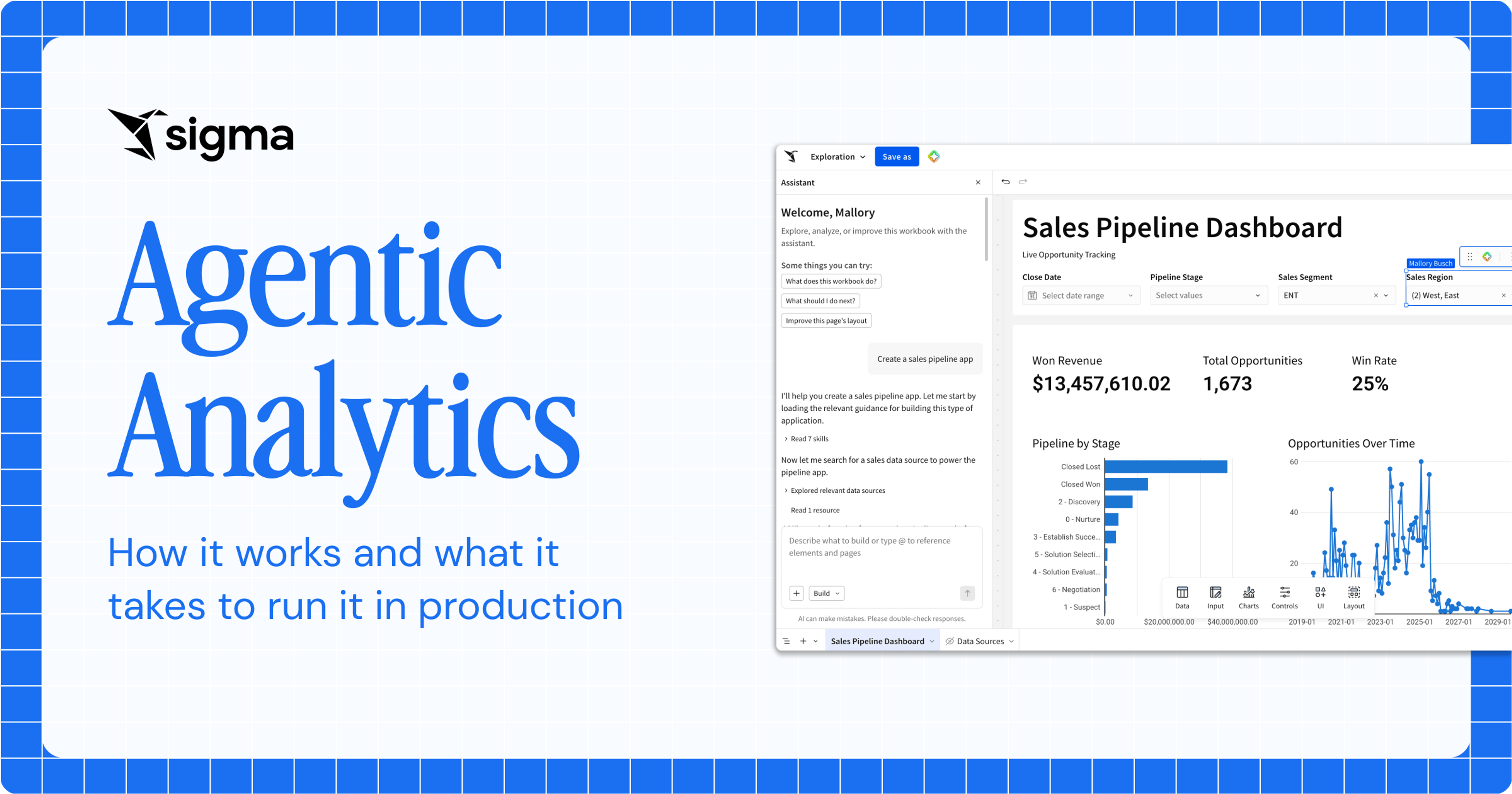1512x794 pixels.
Task: Switch to the Data Sources tab
Action: 980,641
